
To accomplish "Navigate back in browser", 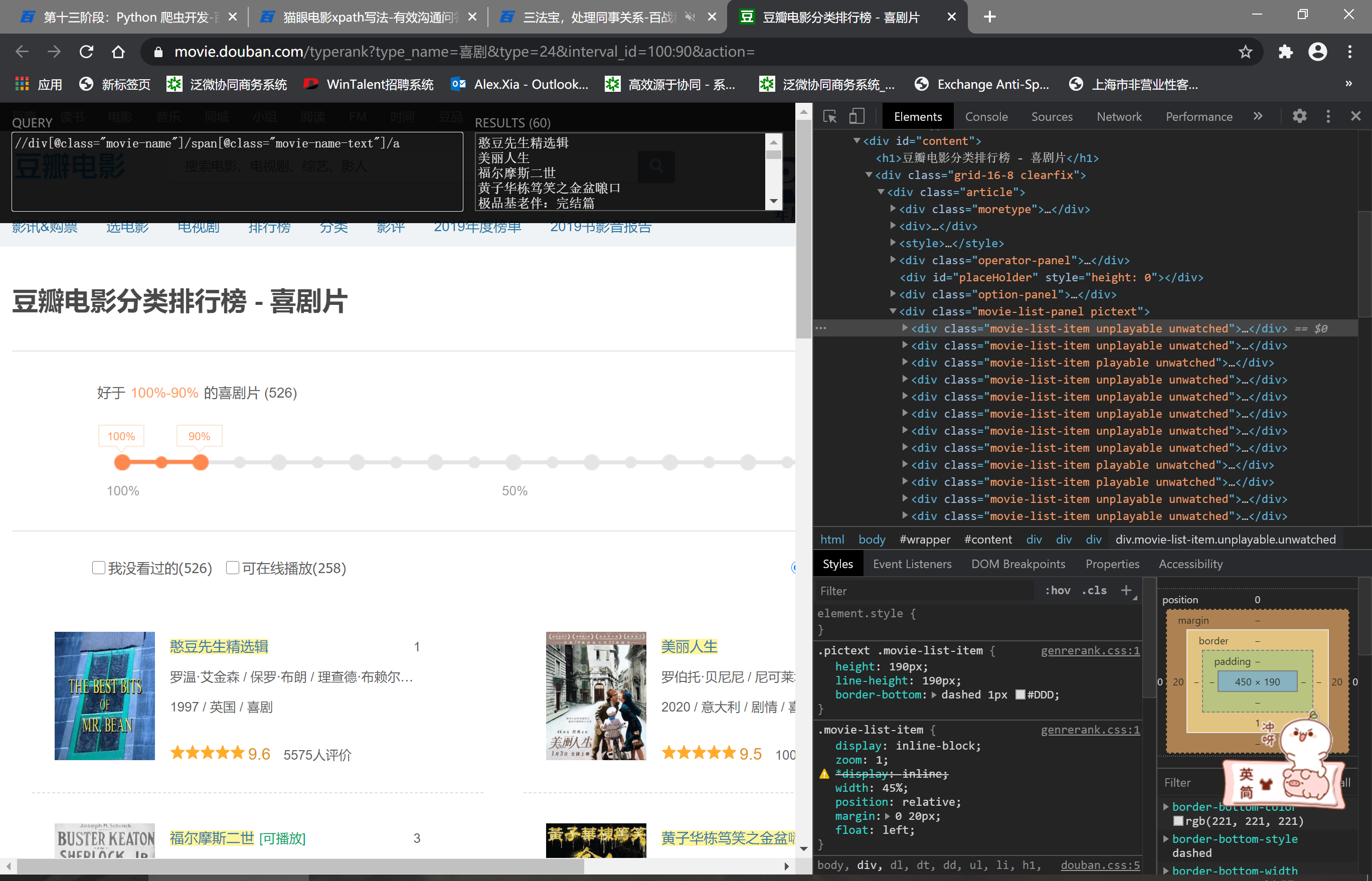I will click(22, 52).
